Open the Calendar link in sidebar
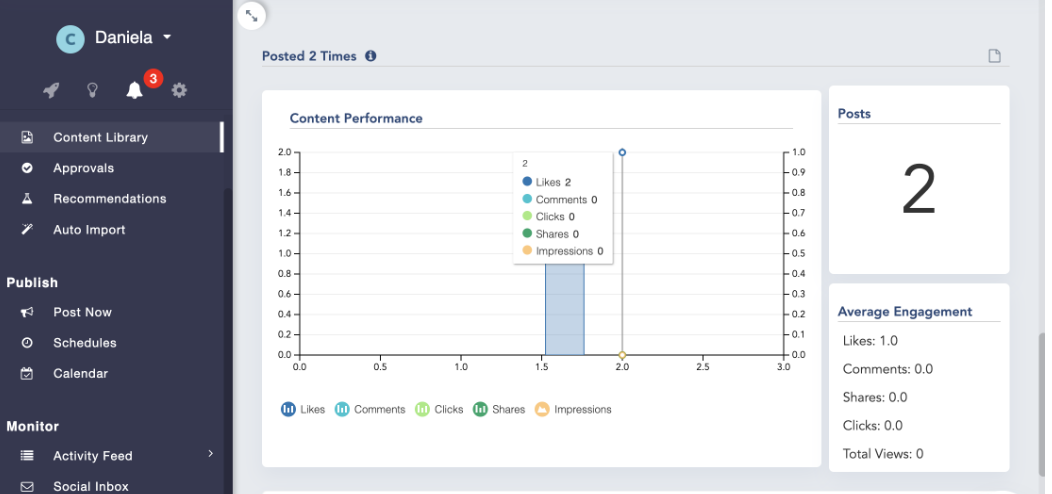 coord(80,373)
